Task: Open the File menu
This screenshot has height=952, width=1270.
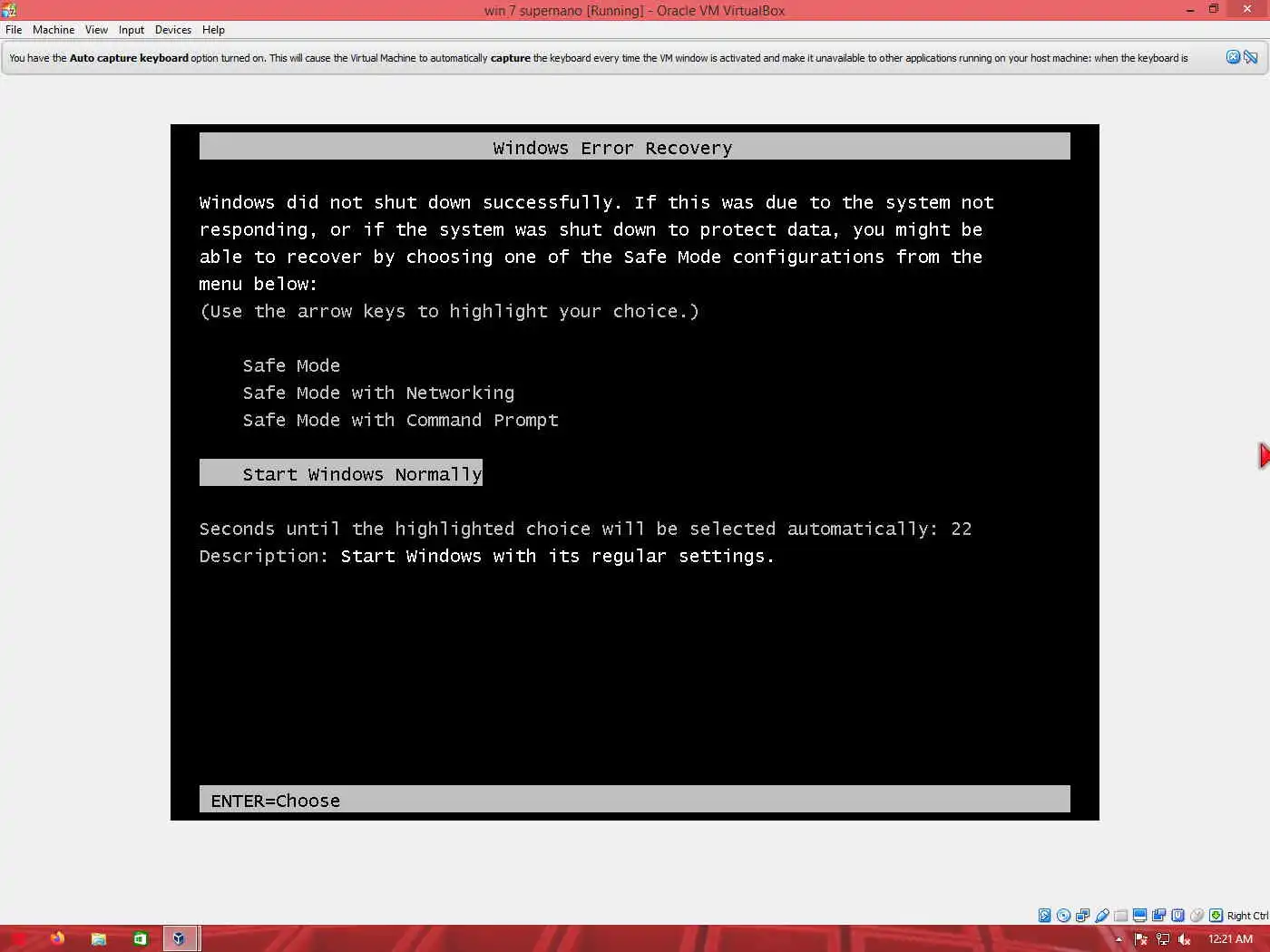Action: [x=14, y=30]
